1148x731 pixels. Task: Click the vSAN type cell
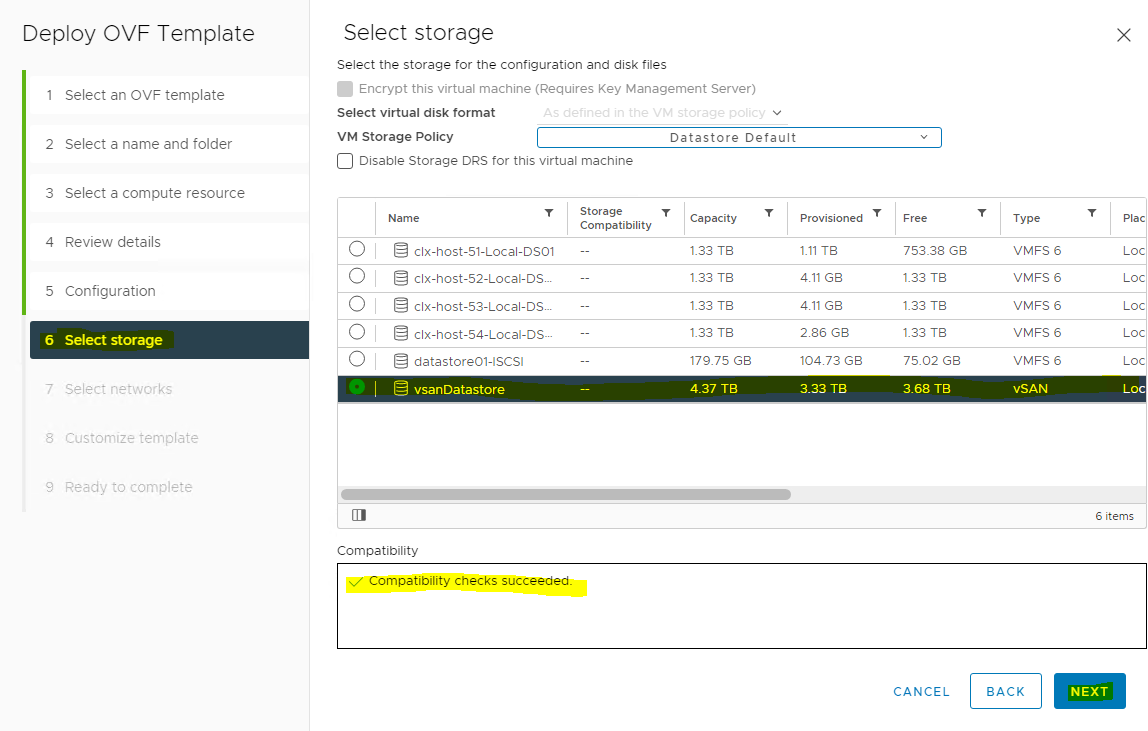1030,388
